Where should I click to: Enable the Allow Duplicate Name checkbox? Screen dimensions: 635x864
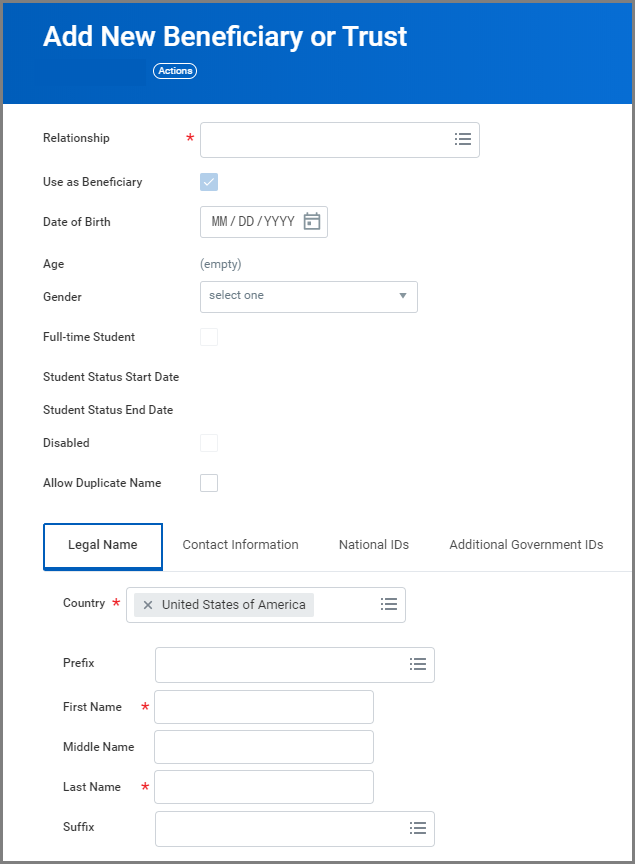[209, 483]
